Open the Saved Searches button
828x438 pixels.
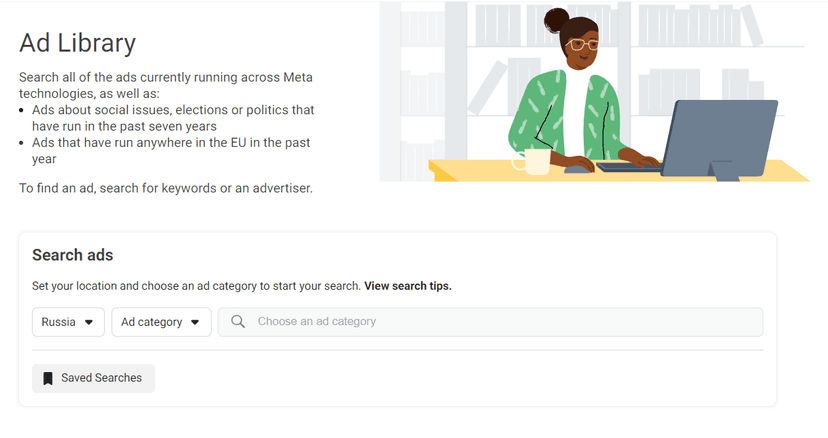pos(93,378)
